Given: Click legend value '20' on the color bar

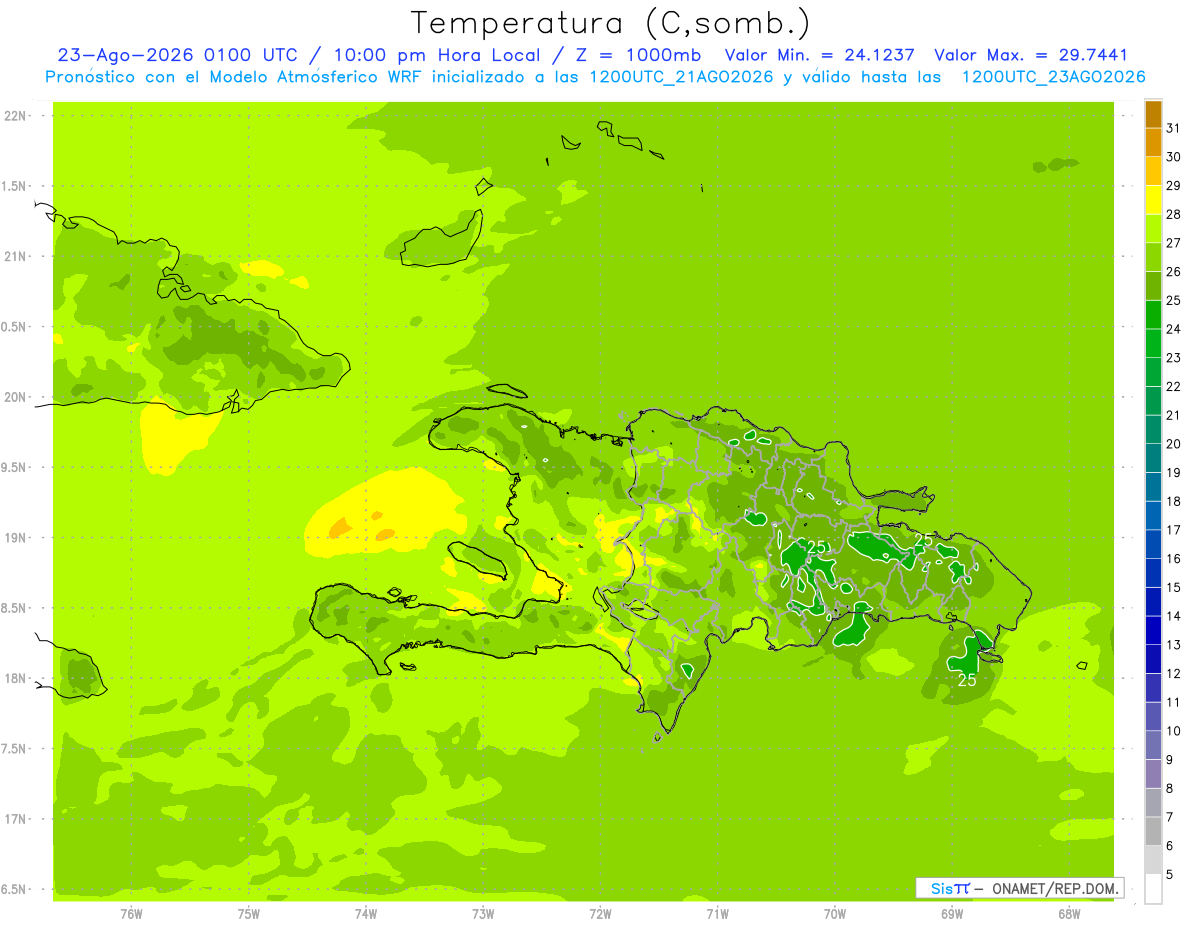Looking at the screenshot, I should click(1173, 444).
